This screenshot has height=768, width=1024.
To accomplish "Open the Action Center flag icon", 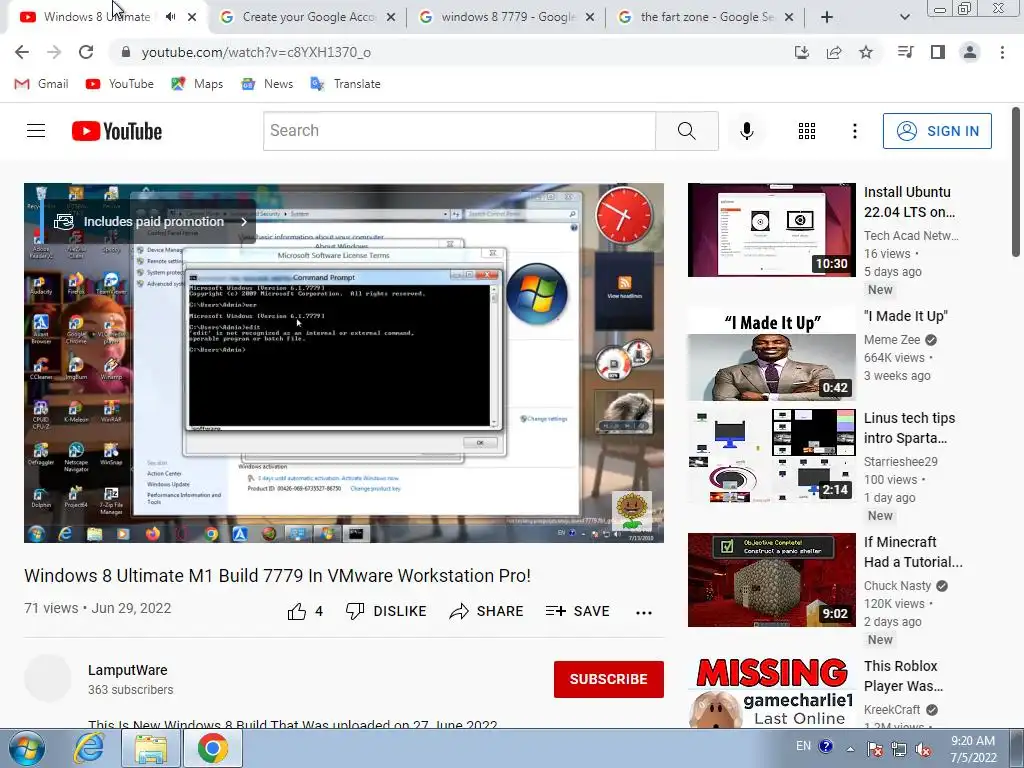I will pyautogui.click(x=874, y=750).
